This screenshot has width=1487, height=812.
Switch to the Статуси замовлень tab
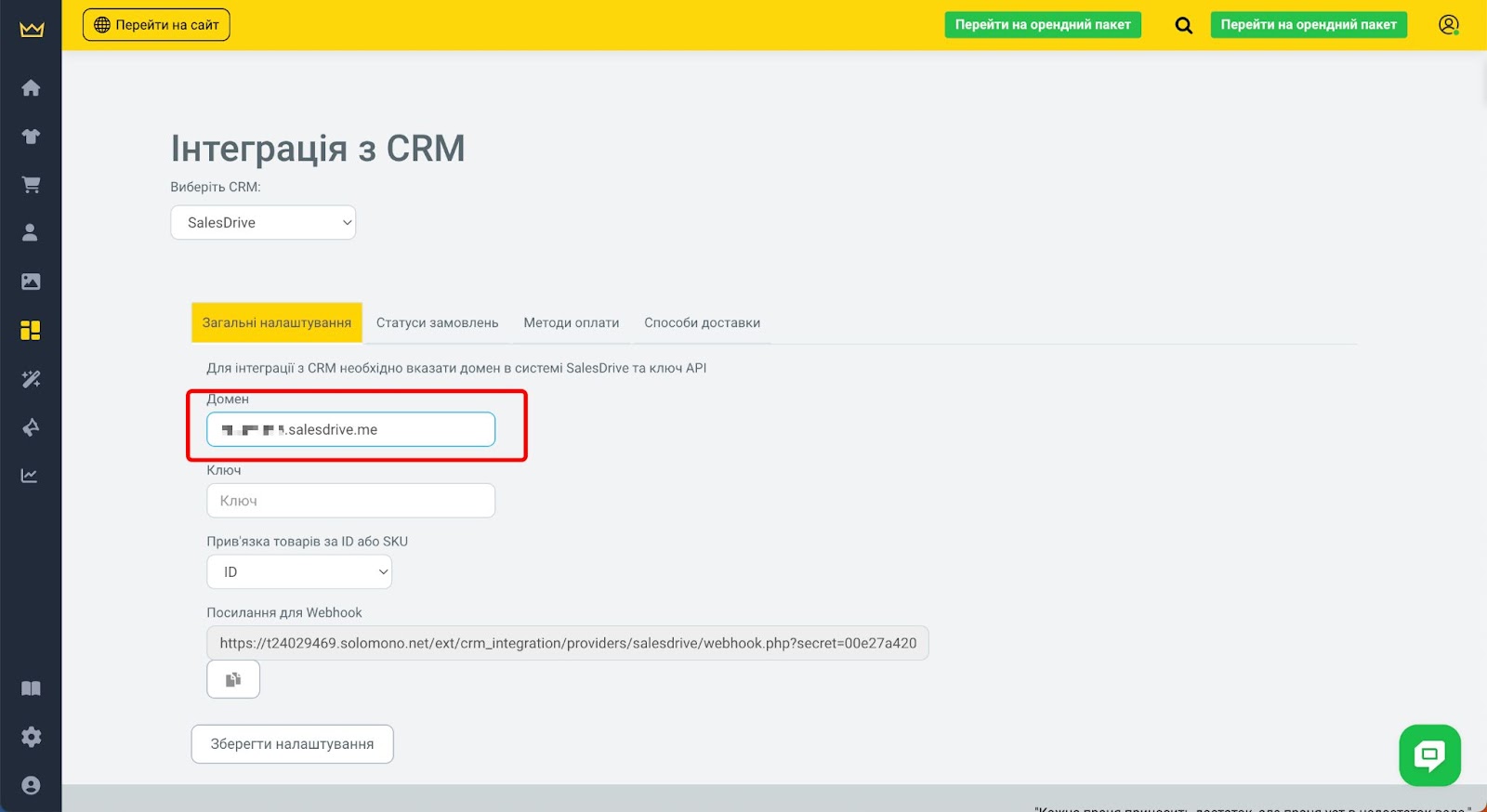438,323
